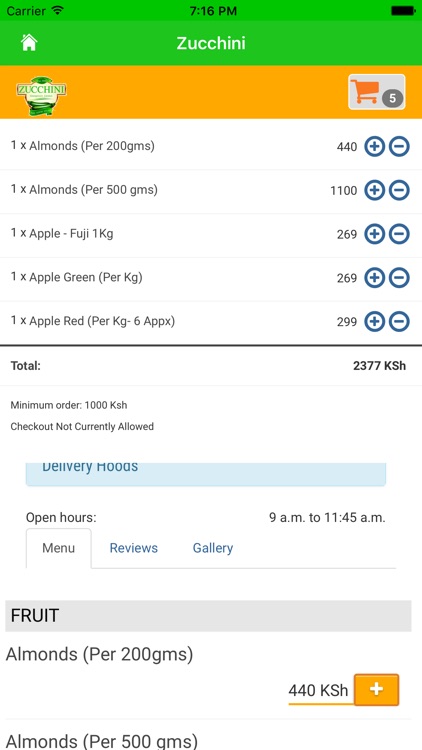The width and height of the screenshot is (422, 750).
Task: Switch to the Reviews tab
Action: pos(133,548)
